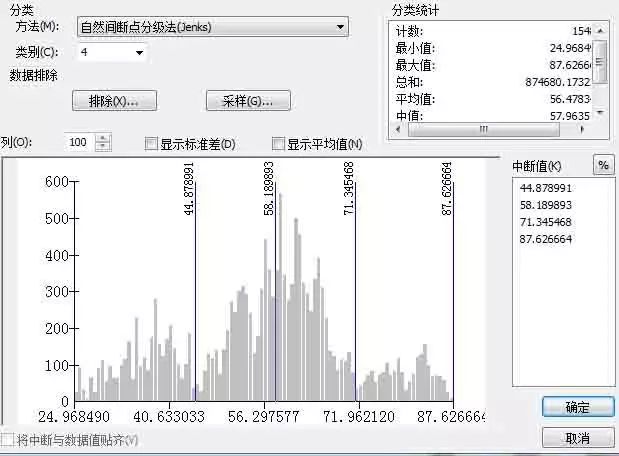Screen dimensions: 619x456
Task: Click the columns spinner down arrow
Action: (104, 147)
